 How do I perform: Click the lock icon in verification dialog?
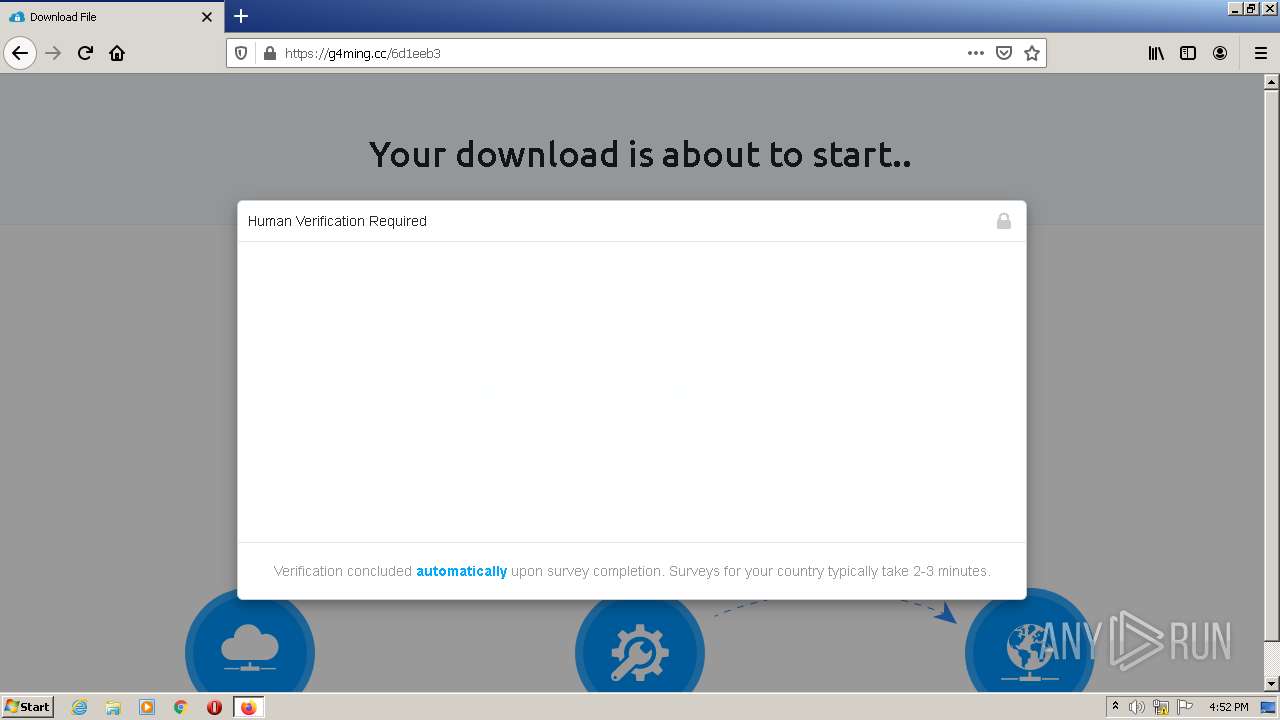click(x=1004, y=221)
